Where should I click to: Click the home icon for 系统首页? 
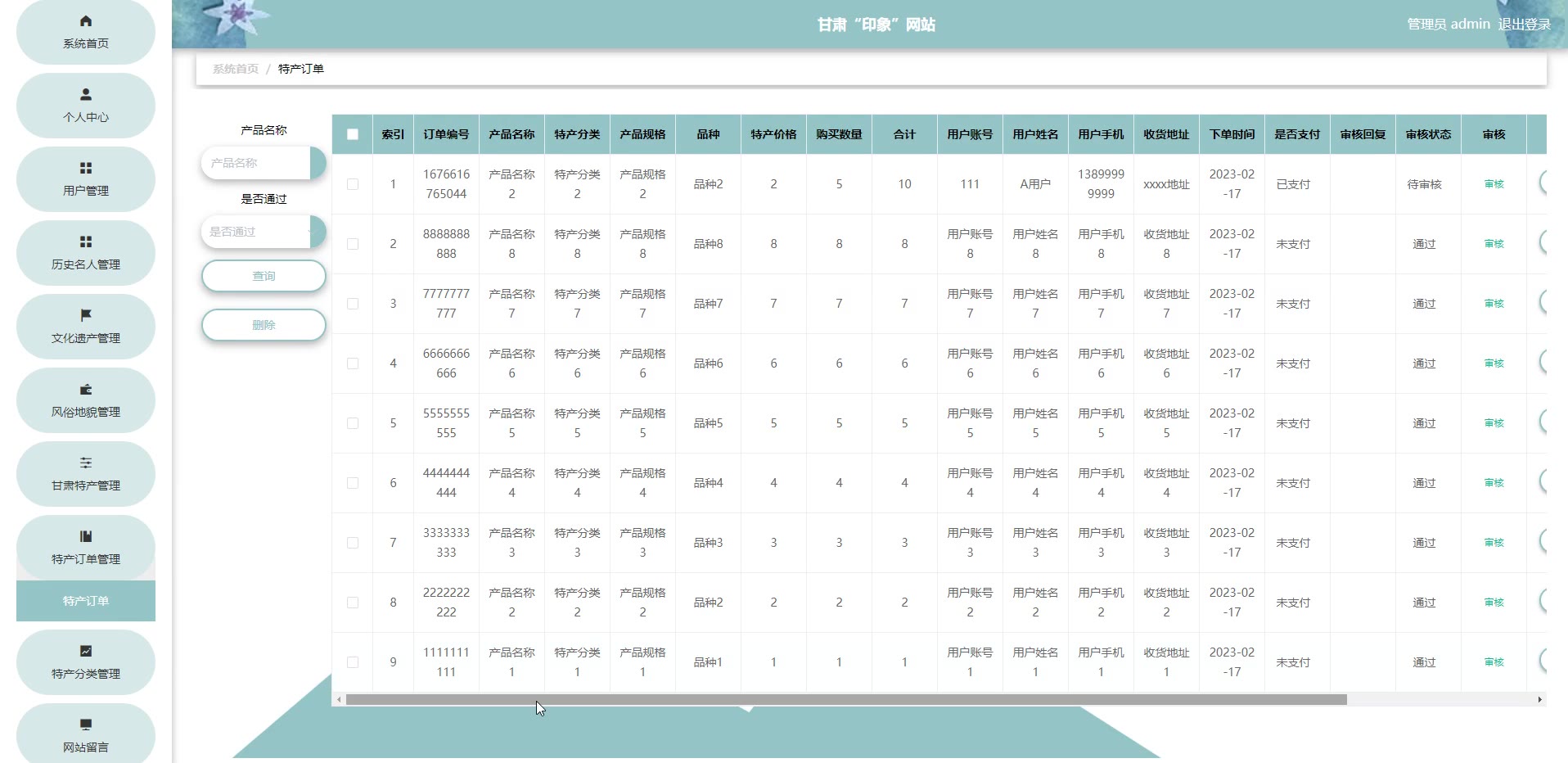tap(86, 21)
